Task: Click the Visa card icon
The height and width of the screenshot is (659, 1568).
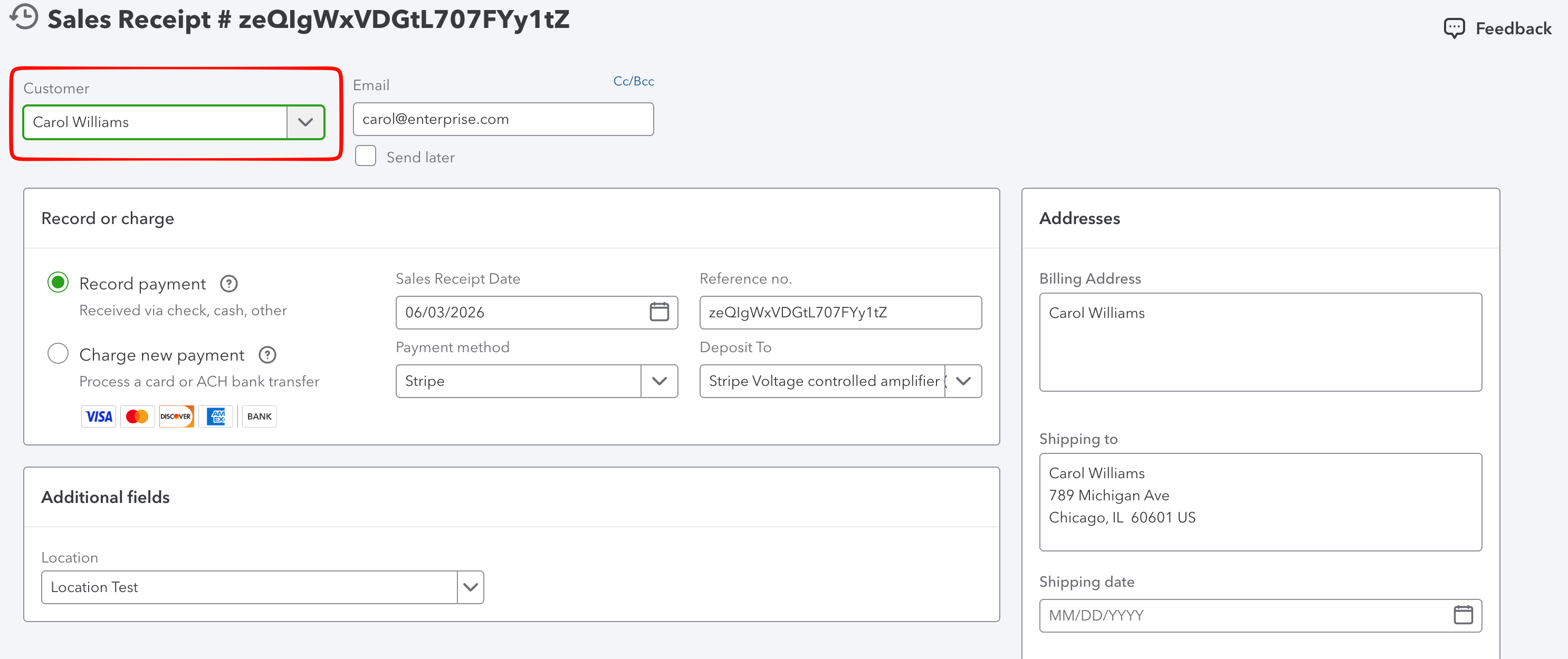Action: click(99, 417)
